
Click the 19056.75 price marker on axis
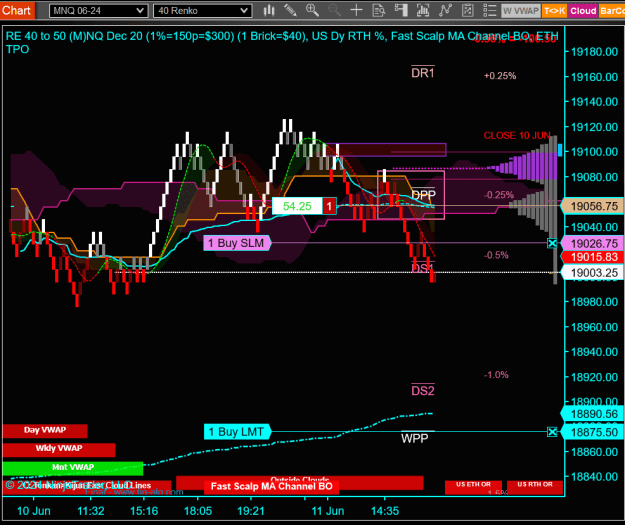[593, 206]
